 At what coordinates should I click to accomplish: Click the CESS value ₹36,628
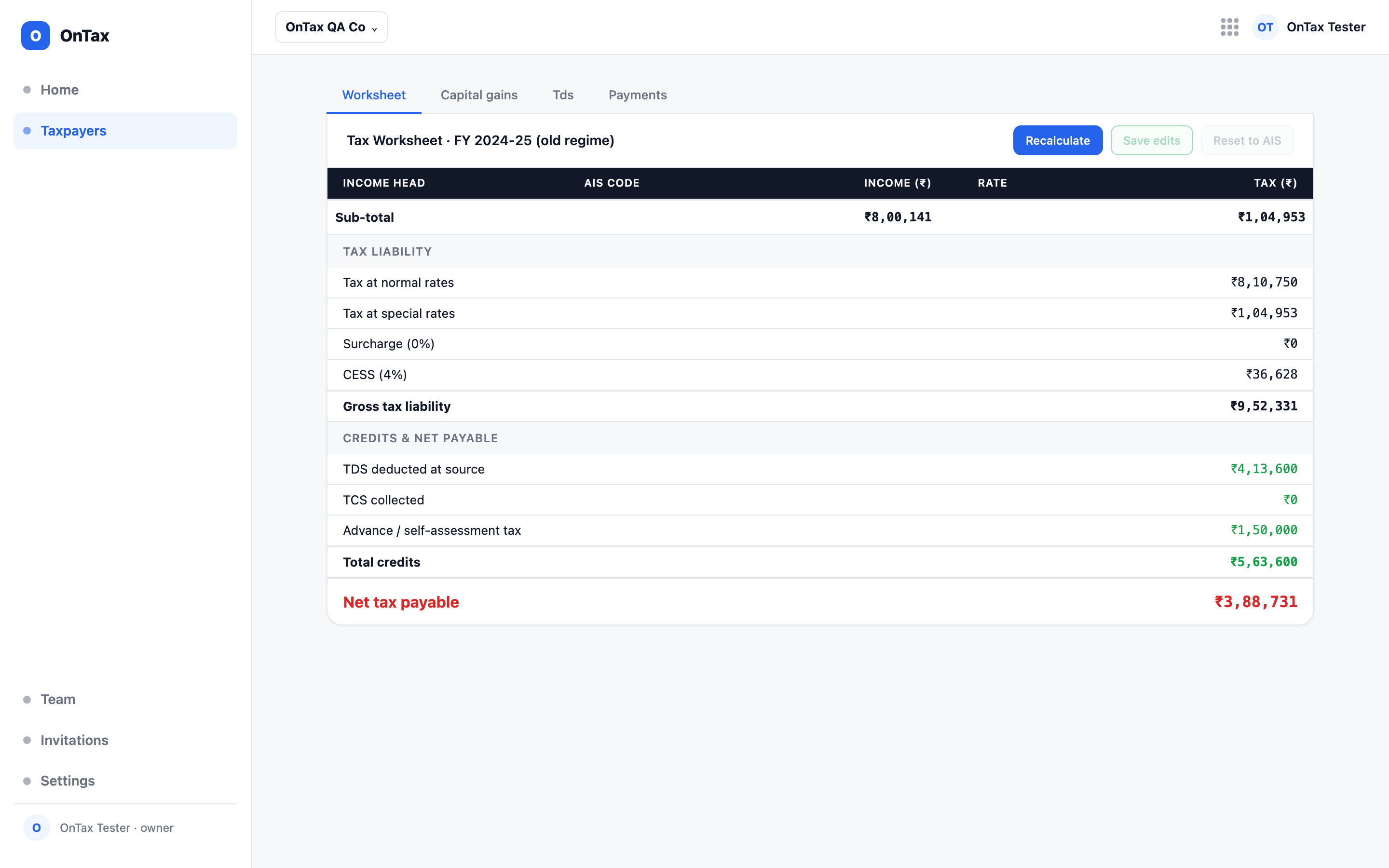tap(1271, 374)
